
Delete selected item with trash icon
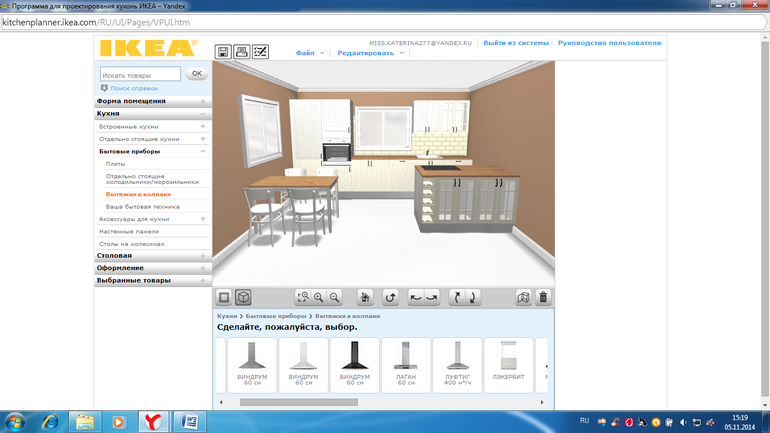click(x=543, y=298)
